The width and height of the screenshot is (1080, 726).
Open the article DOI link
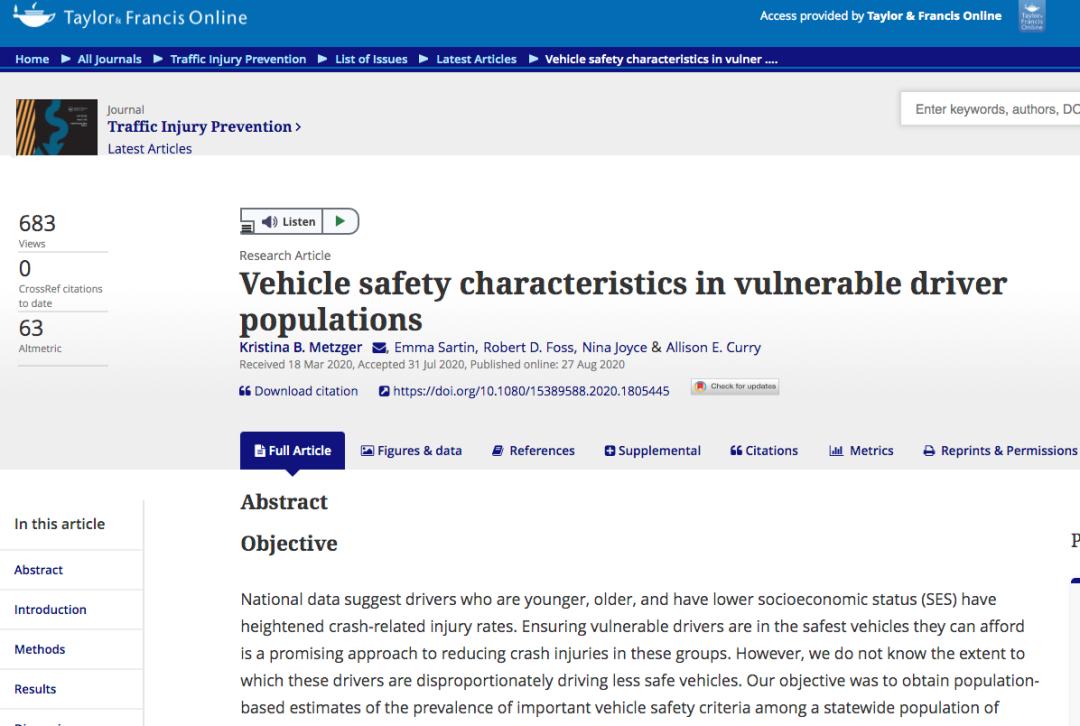click(524, 391)
